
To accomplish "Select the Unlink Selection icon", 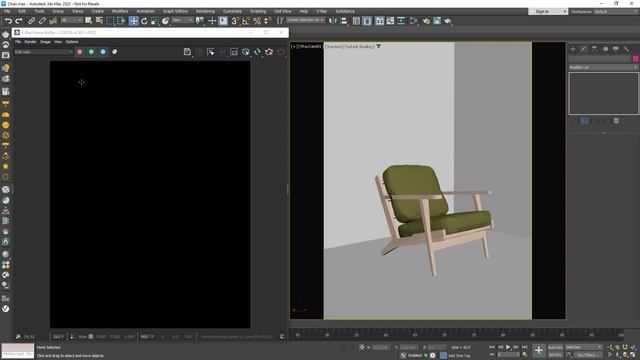I will tap(42, 21).
